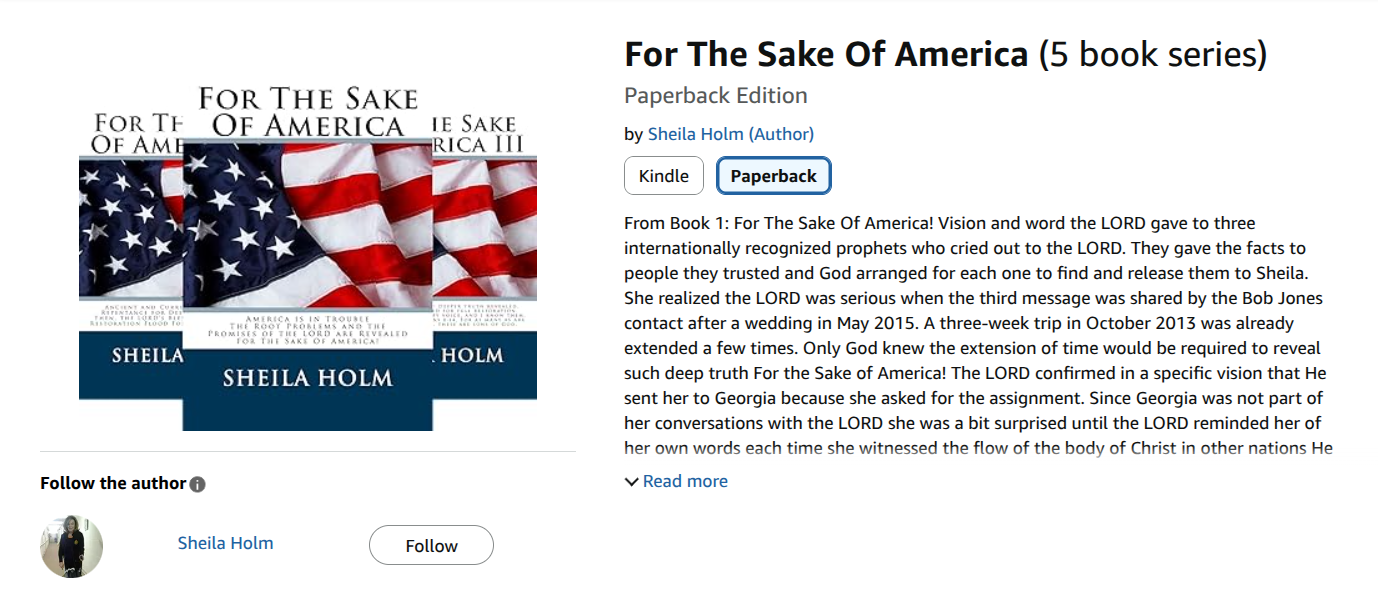
Task: Click the chevron arrow before Read more
Action: coord(631,482)
